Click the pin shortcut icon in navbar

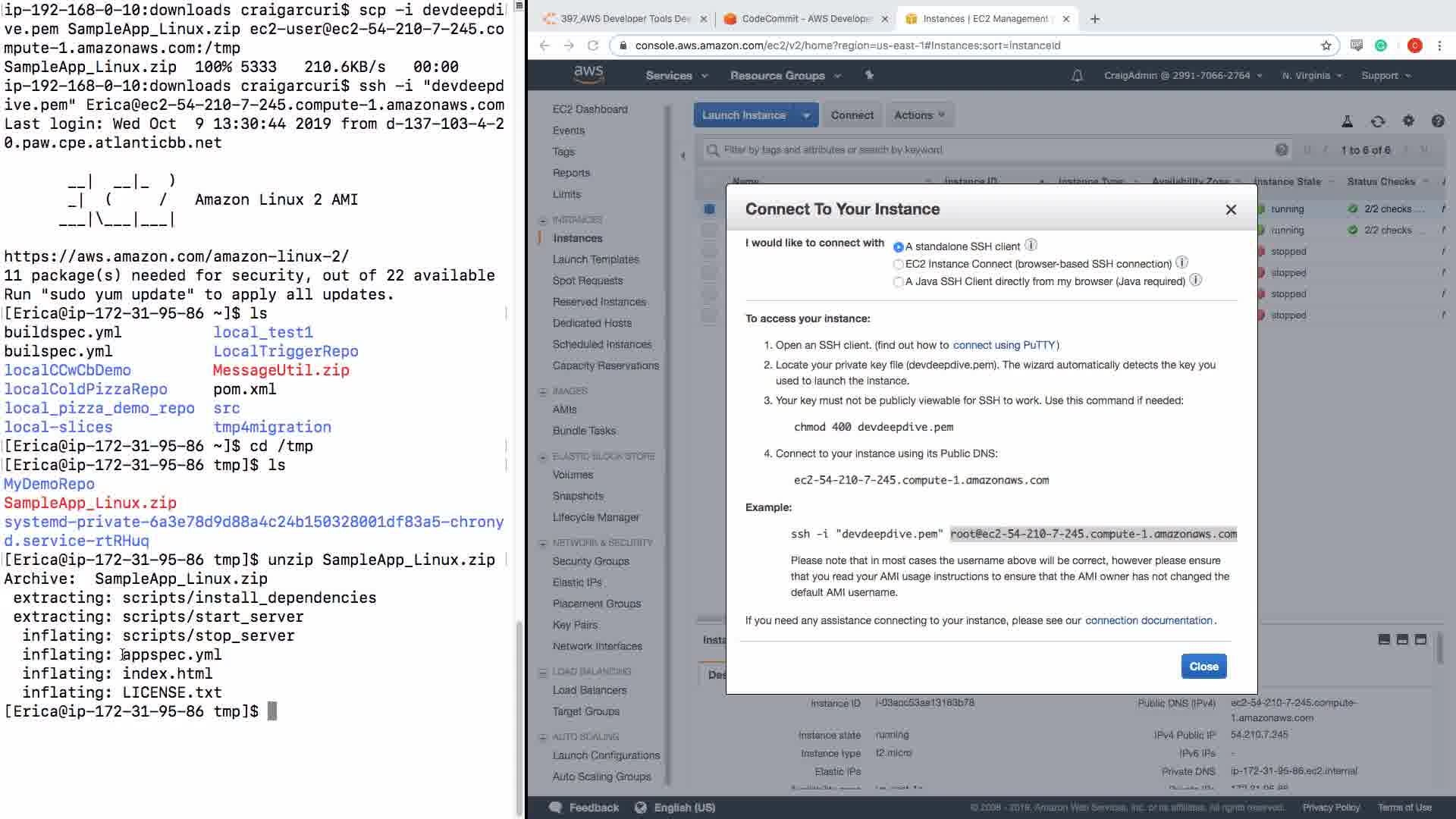pyautogui.click(x=869, y=75)
